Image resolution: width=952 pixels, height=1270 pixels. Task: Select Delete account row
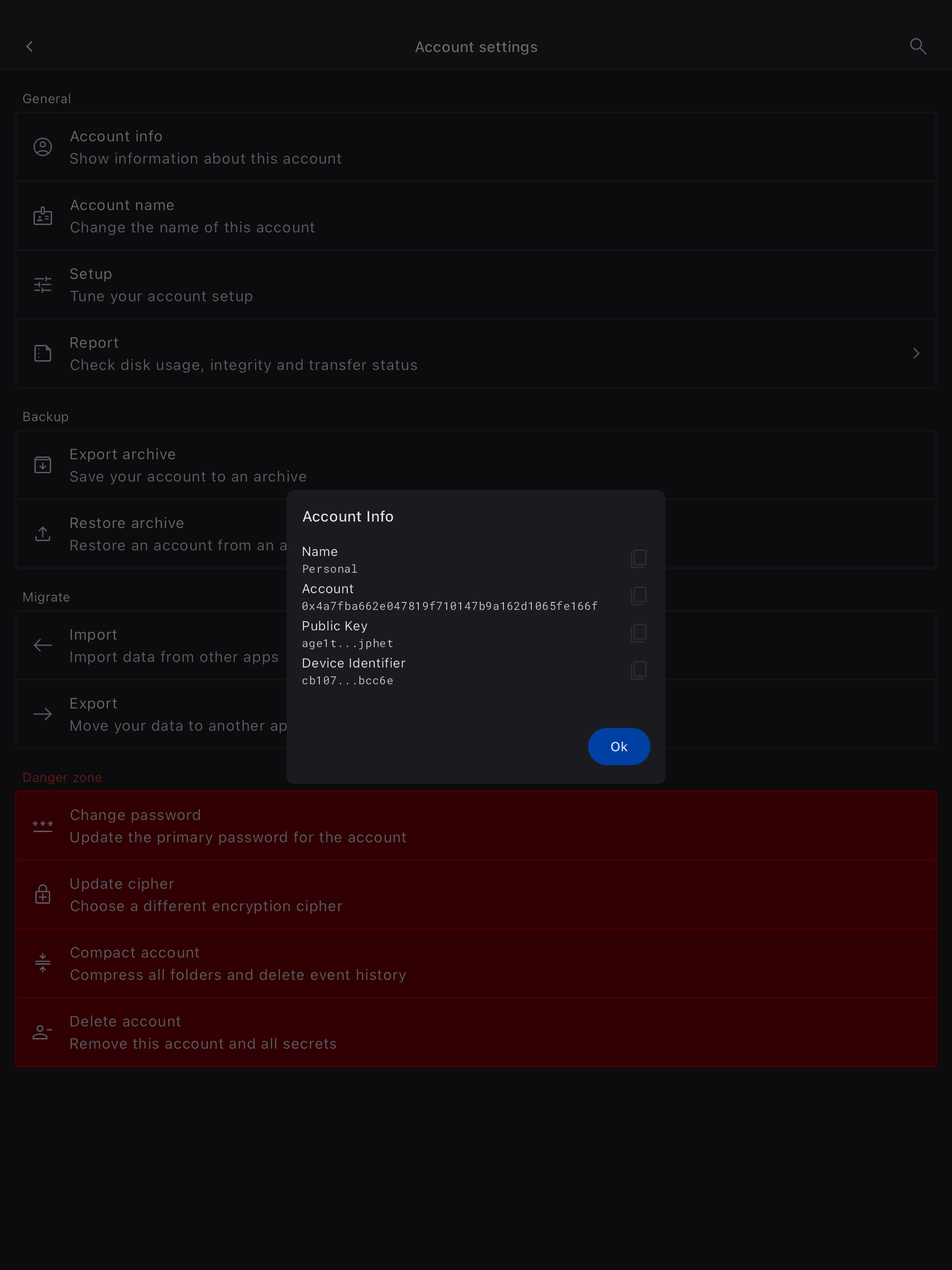click(x=476, y=1032)
